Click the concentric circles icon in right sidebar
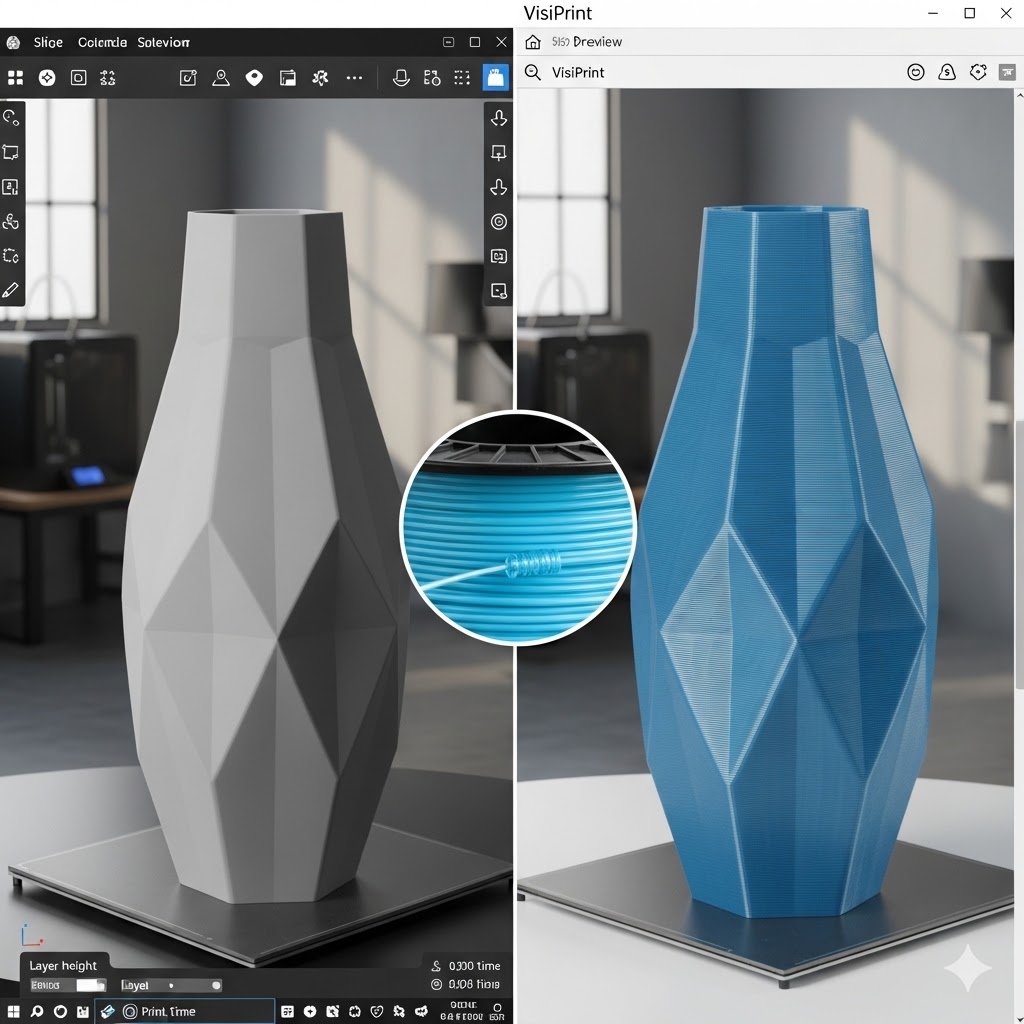 point(498,222)
